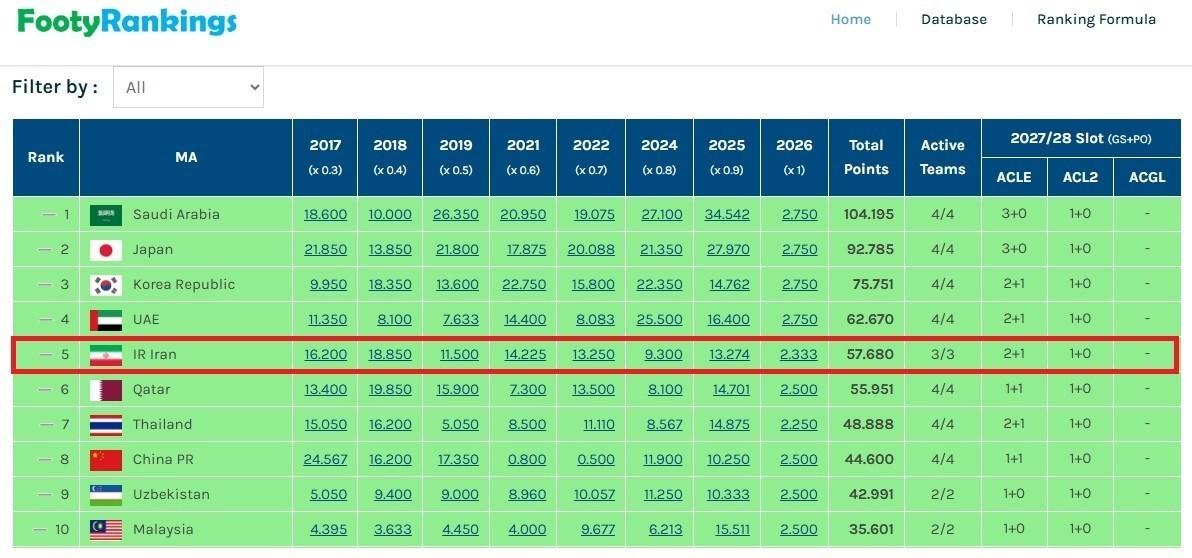Image resolution: width=1192 pixels, height=558 pixels.
Task: Click the Total Points column header
Action: click(x=866, y=157)
